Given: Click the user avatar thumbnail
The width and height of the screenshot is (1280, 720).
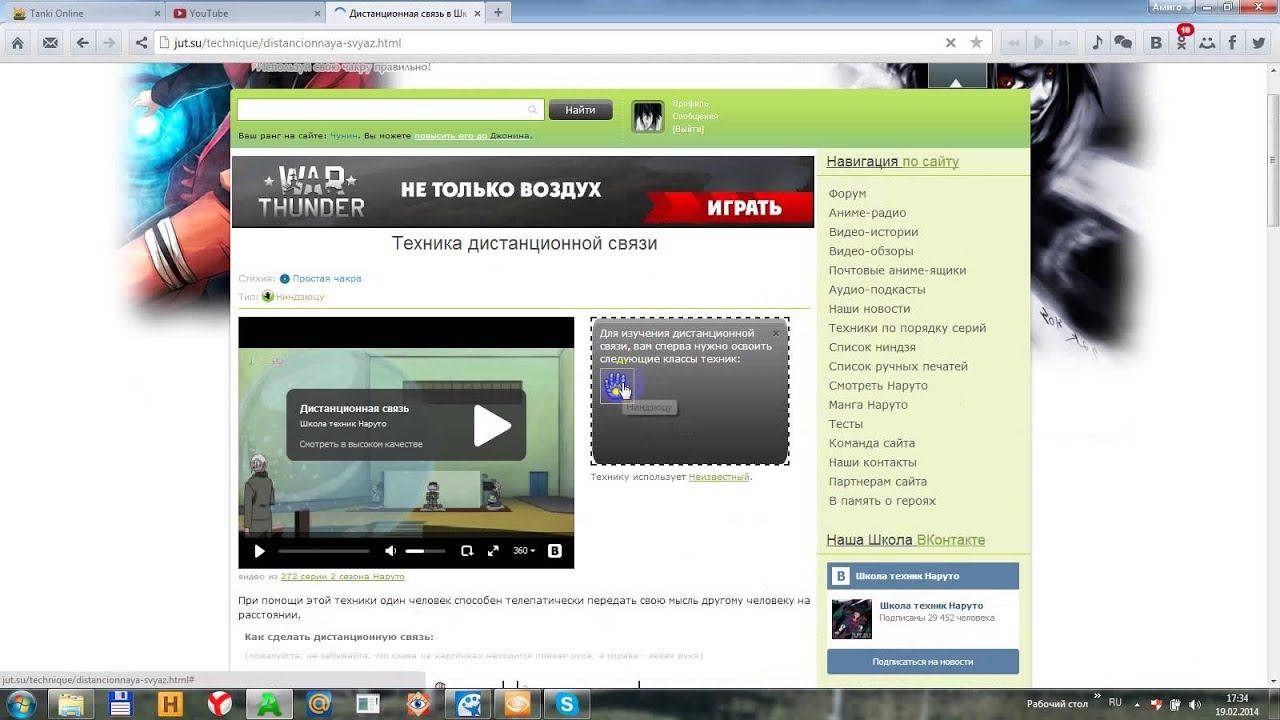Looking at the screenshot, I should pos(648,116).
